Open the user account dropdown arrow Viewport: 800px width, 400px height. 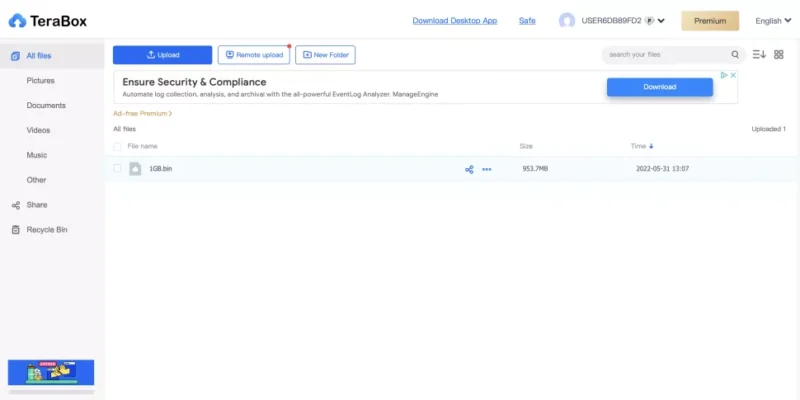[x=661, y=21]
